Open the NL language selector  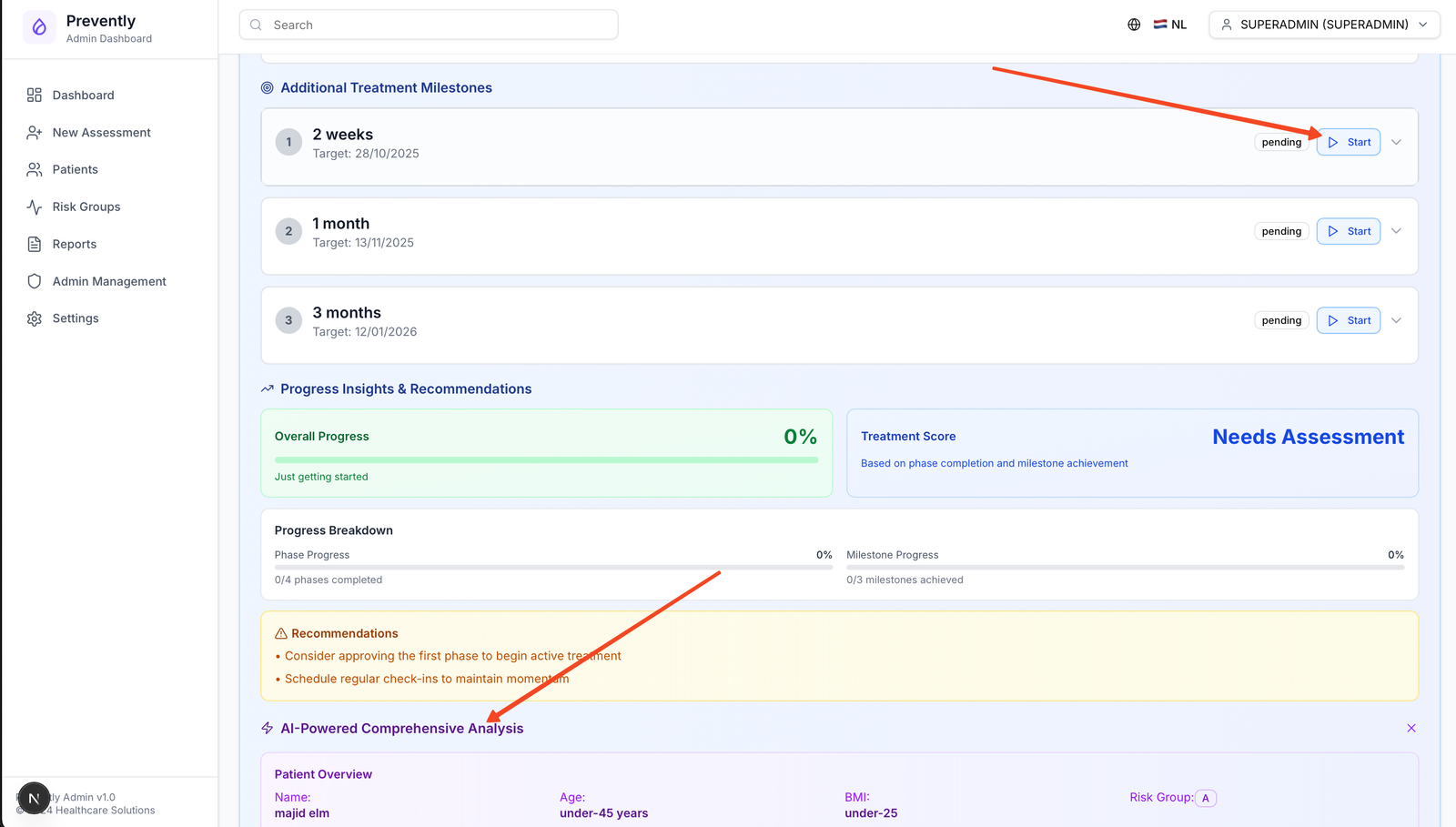click(x=1170, y=24)
